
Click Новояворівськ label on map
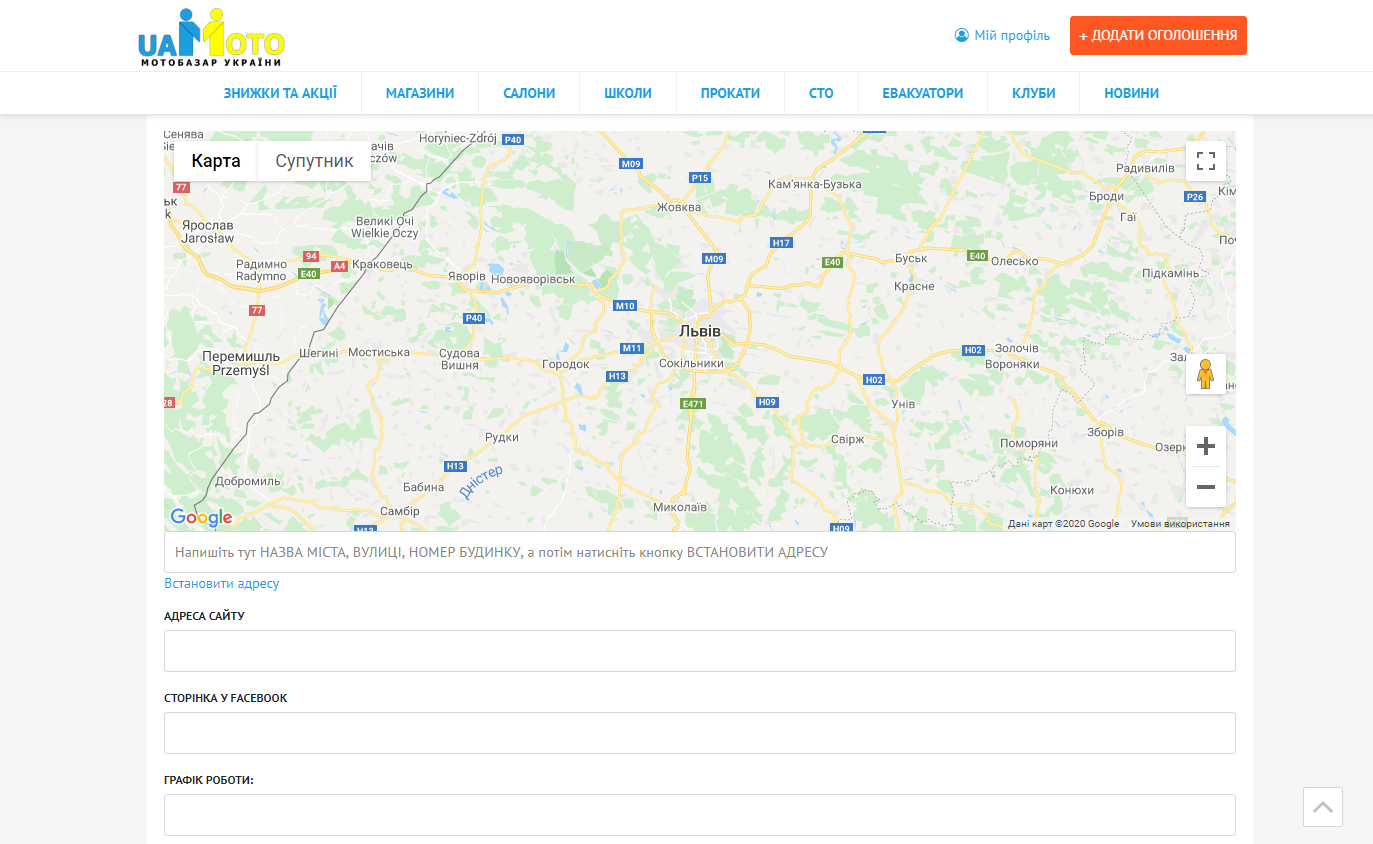[x=533, y=279]
